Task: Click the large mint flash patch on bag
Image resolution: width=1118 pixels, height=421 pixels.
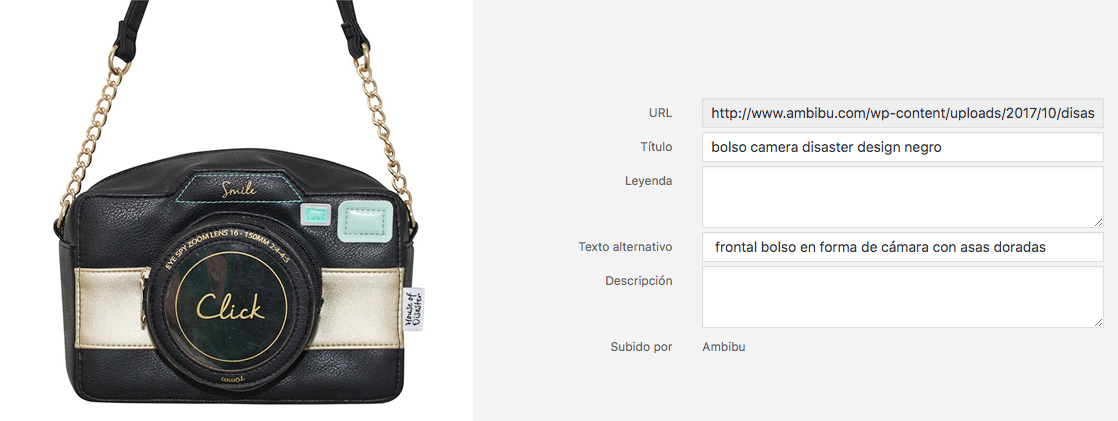Action: pos(364,221)
